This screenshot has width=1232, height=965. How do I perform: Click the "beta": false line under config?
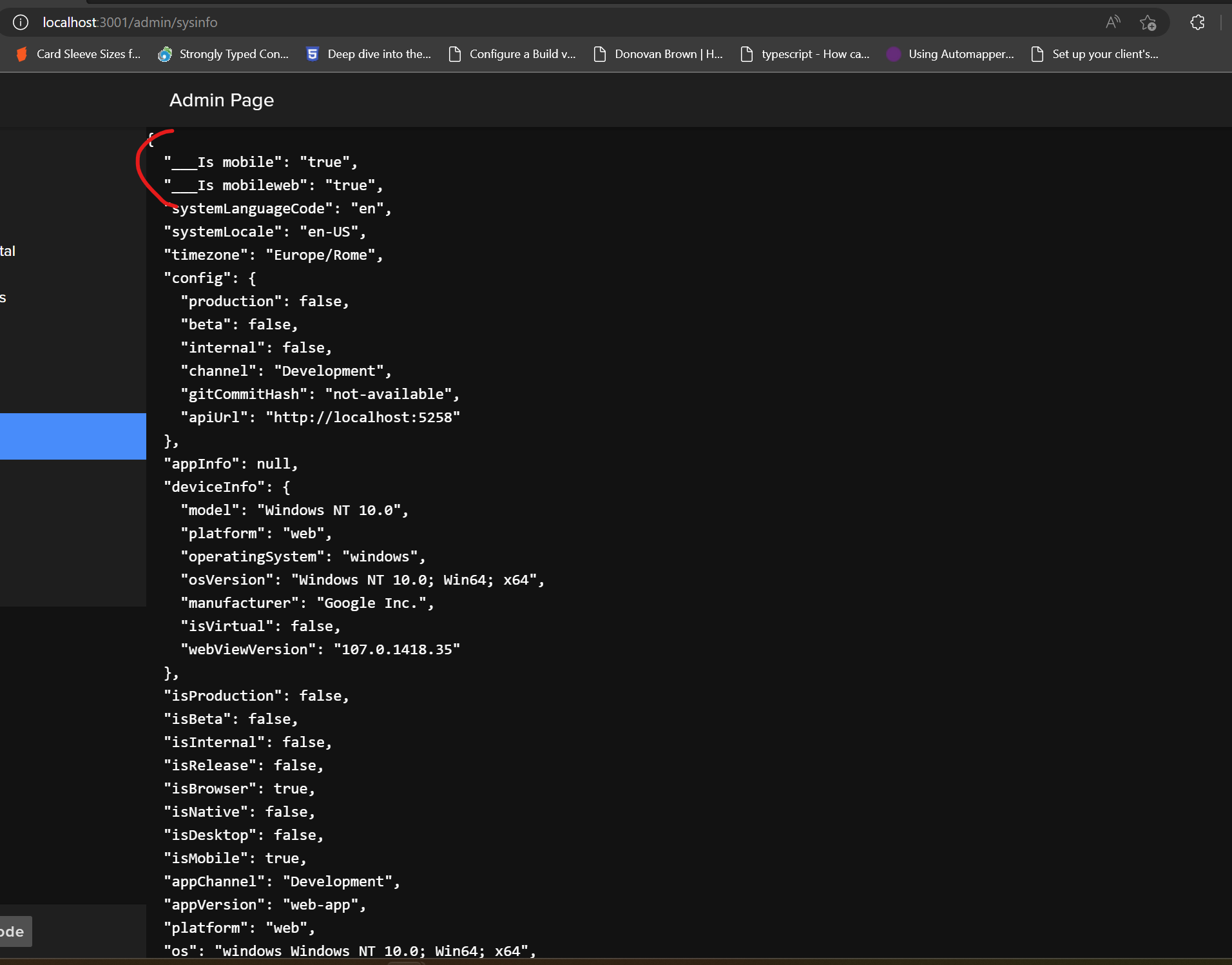[x=240, y=325]
